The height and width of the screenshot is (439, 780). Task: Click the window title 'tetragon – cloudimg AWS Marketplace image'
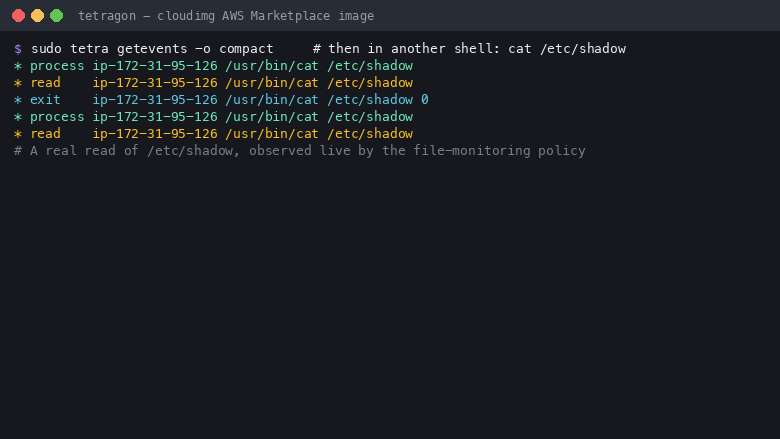click(226, 16)
